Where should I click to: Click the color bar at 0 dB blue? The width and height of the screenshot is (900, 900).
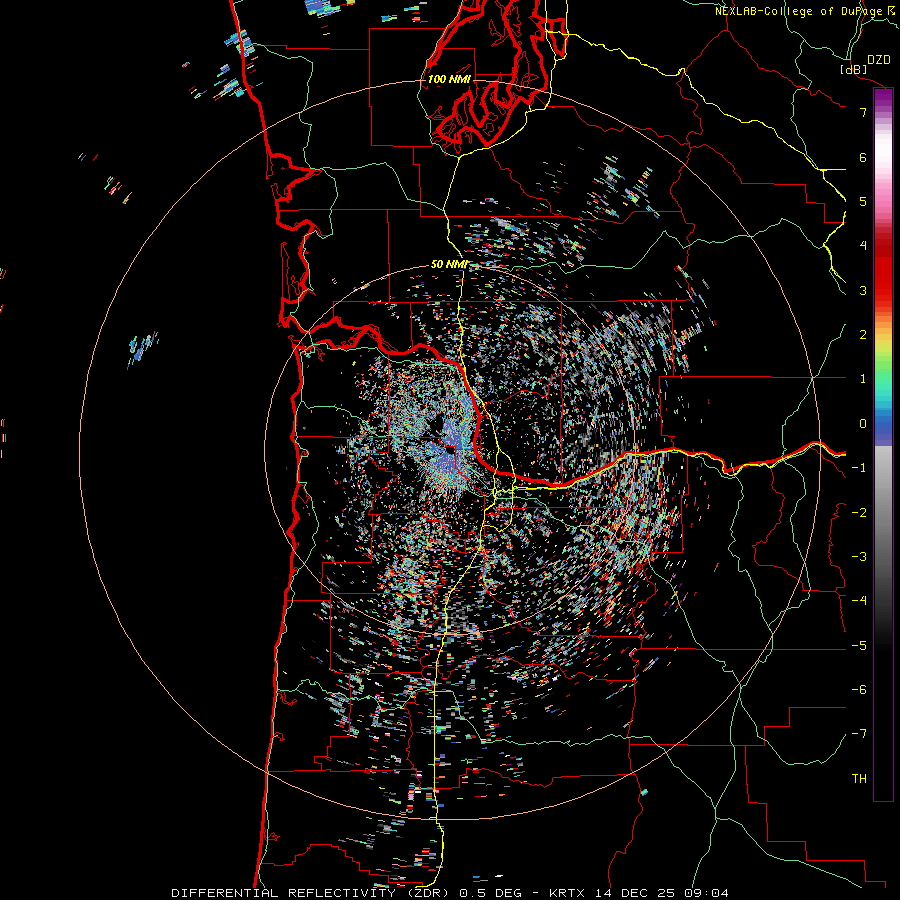tap(883, 424)
